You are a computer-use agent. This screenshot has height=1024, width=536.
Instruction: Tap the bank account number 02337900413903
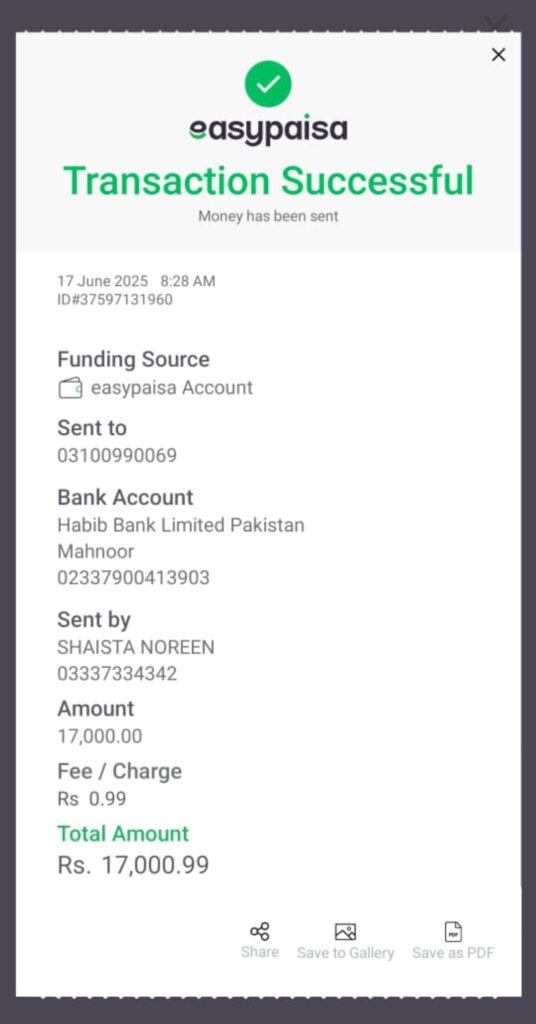coord(133,578)
